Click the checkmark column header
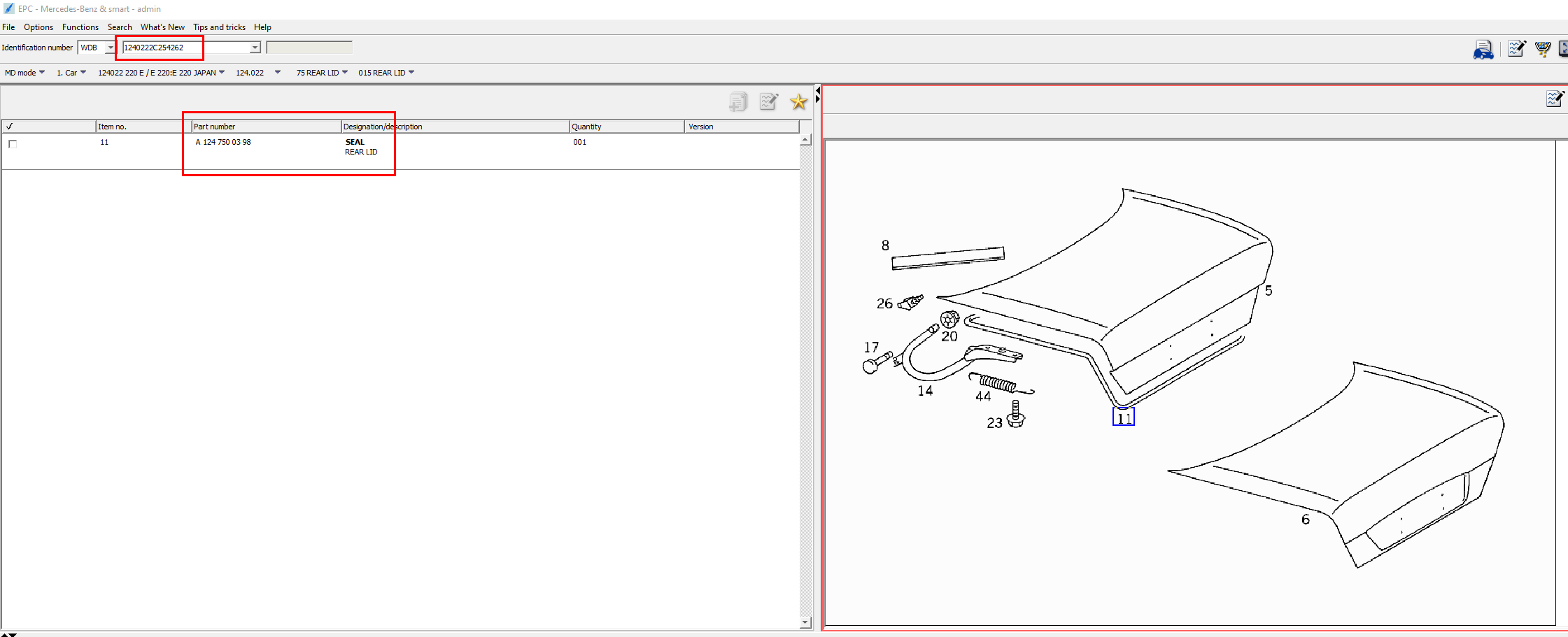 tap(10, 127)
